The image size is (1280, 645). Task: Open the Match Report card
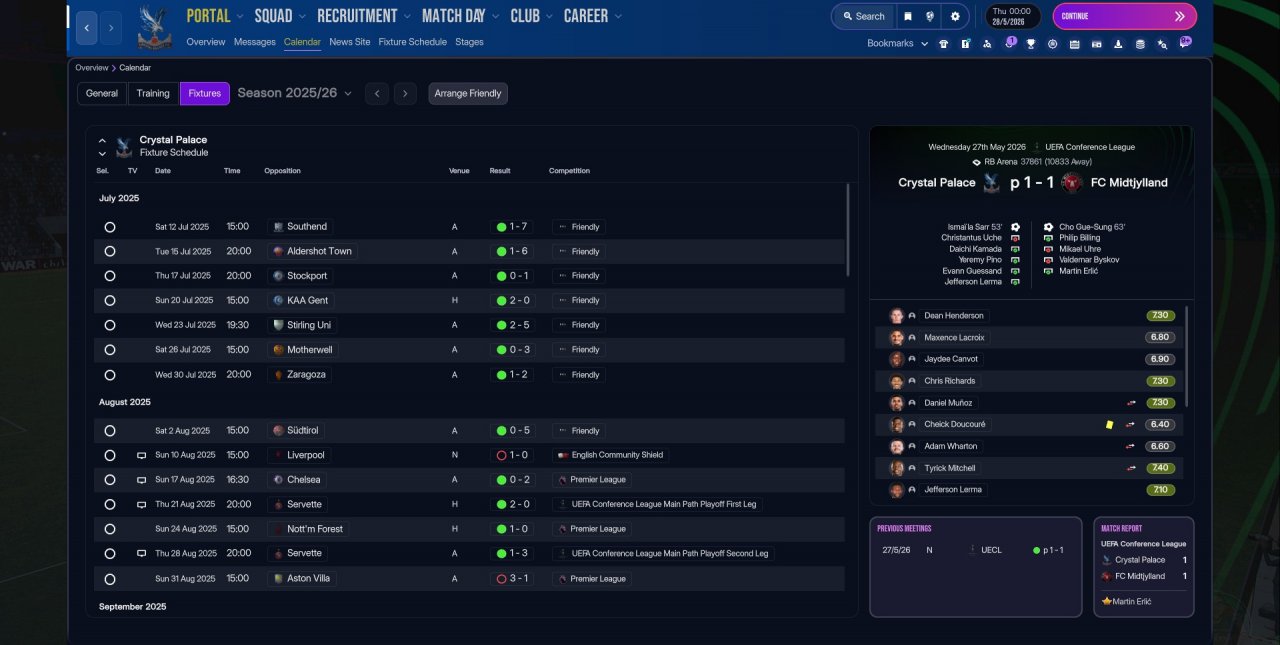coord(1144,567)
